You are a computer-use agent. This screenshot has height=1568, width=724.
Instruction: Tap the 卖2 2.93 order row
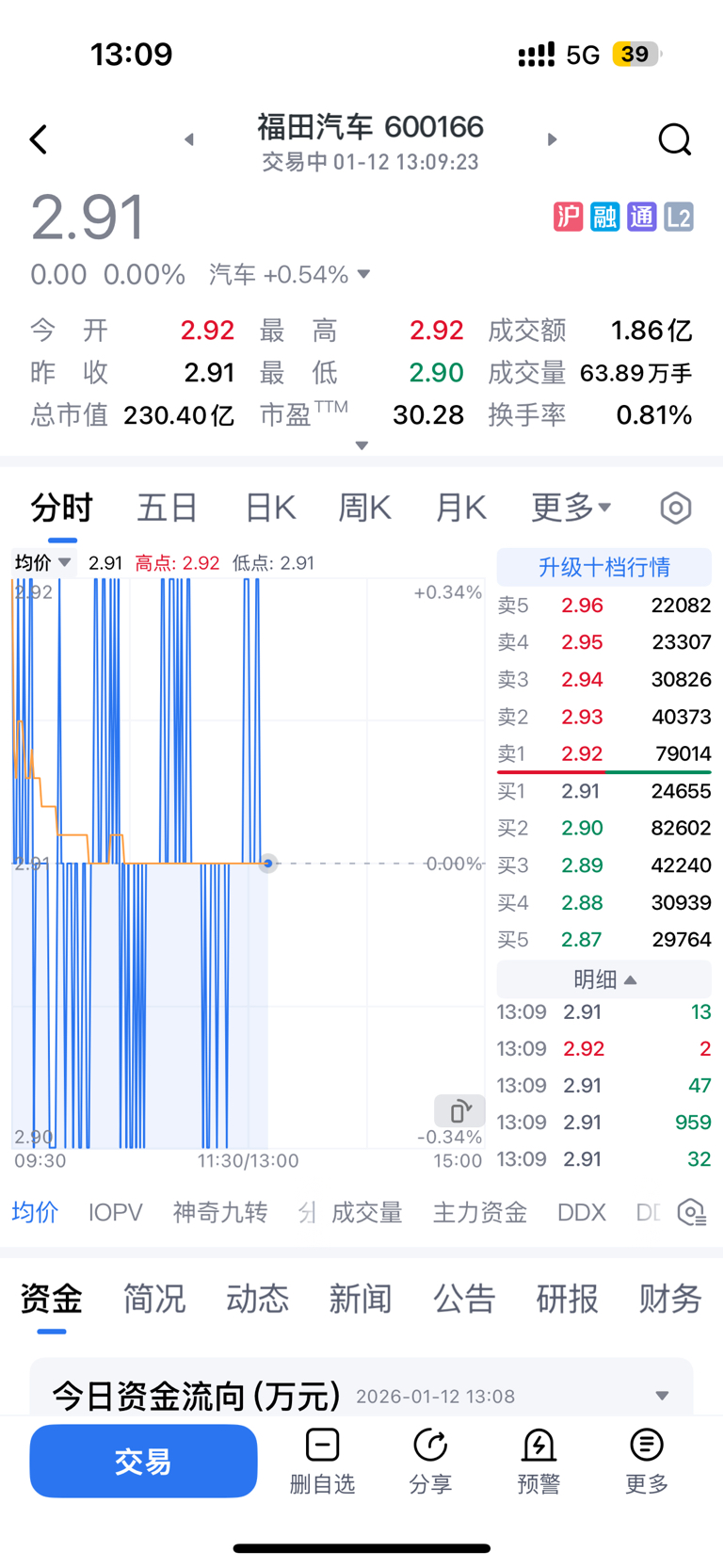tap(604, 717)
